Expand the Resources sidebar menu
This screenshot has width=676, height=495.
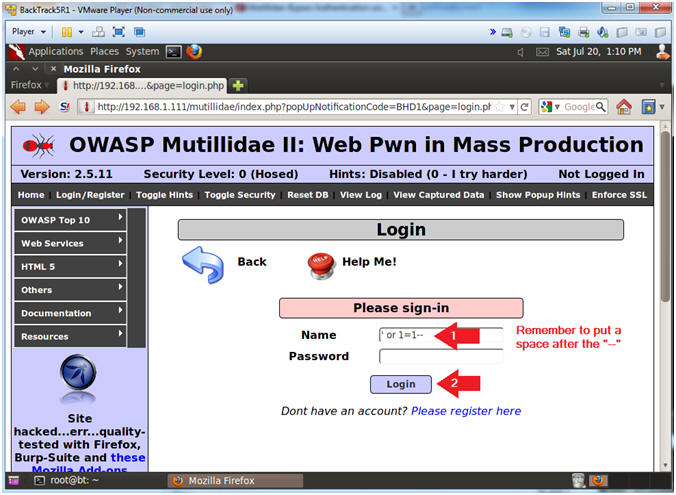click(70, 336)
